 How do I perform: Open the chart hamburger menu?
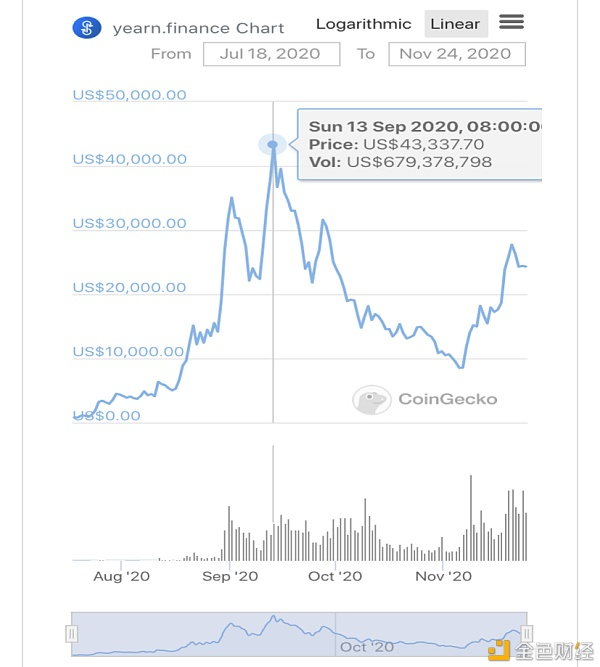pos(511,22)
